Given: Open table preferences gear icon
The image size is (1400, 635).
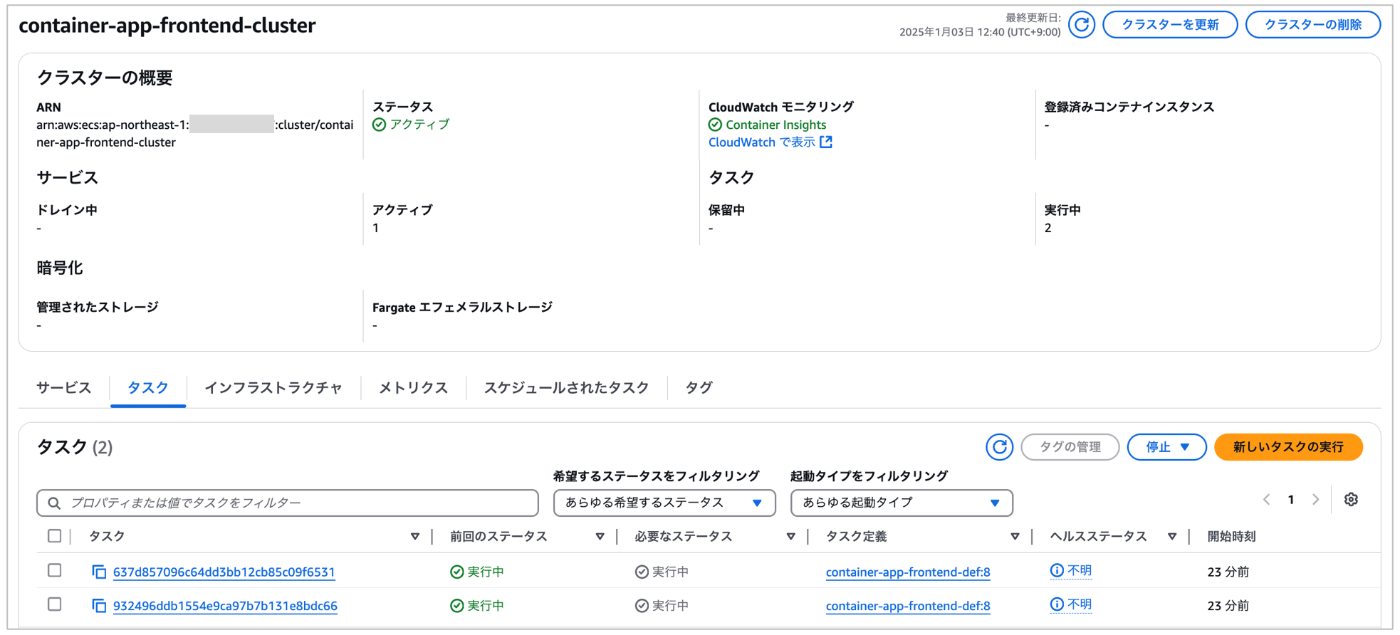Looking at the screenshot, I should [x=1351, y=499].
